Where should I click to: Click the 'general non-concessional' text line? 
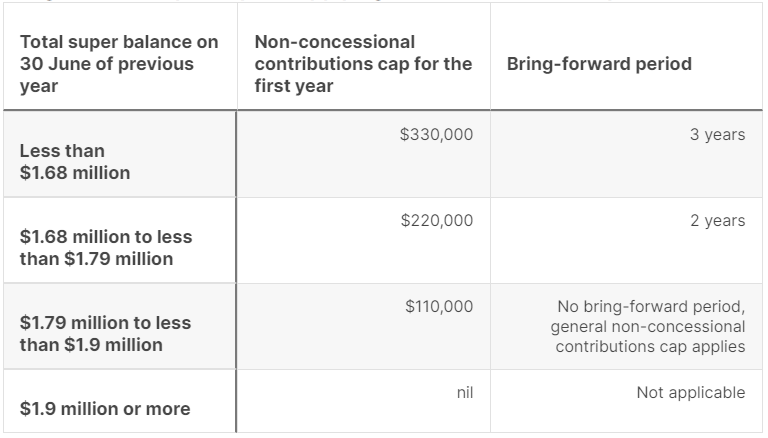coord(648,326)
